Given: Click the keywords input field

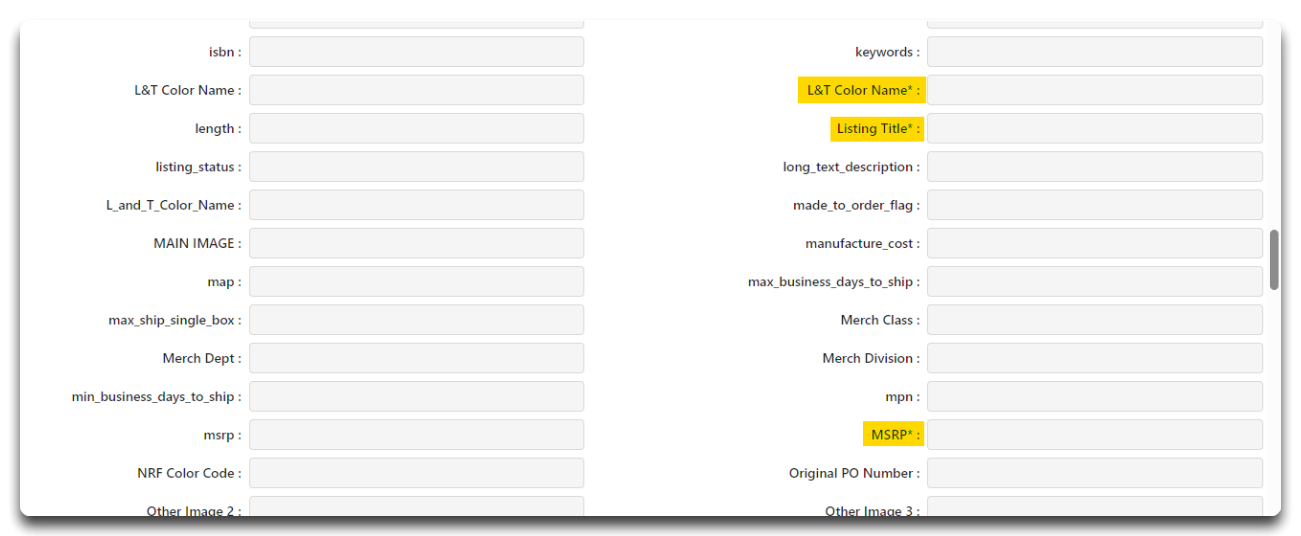Looking at the screenshot, I should [x=1095, y=52].
